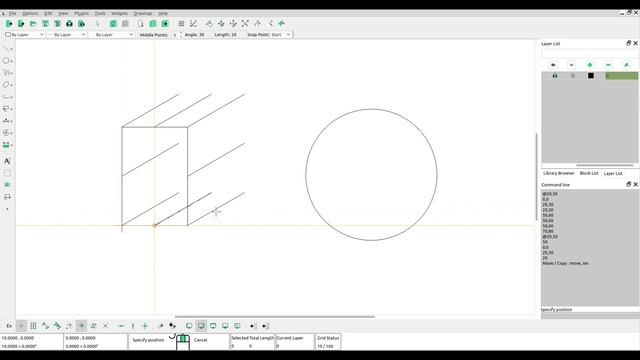Click Edit Layer attributes icon
This screenshot has width=640, height=360.
[x=627, y=65]
